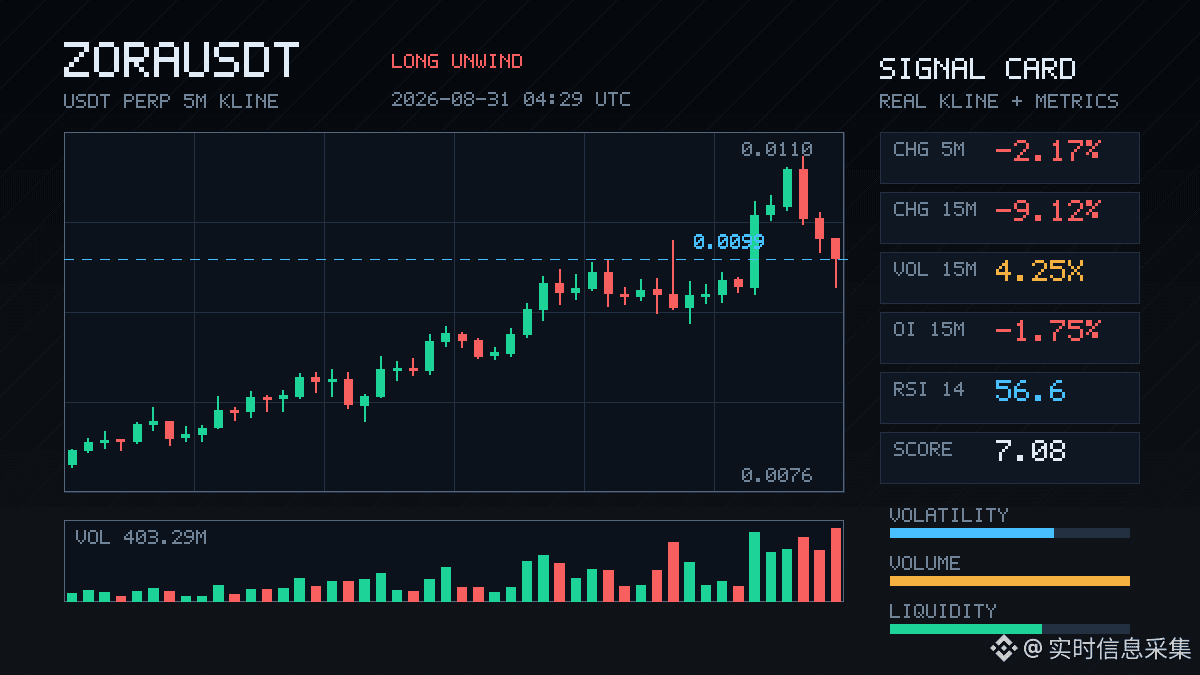The image size is (1200, 675).
Task: Select the OI 15M value -1.75%
Action: click(1047, 331)
